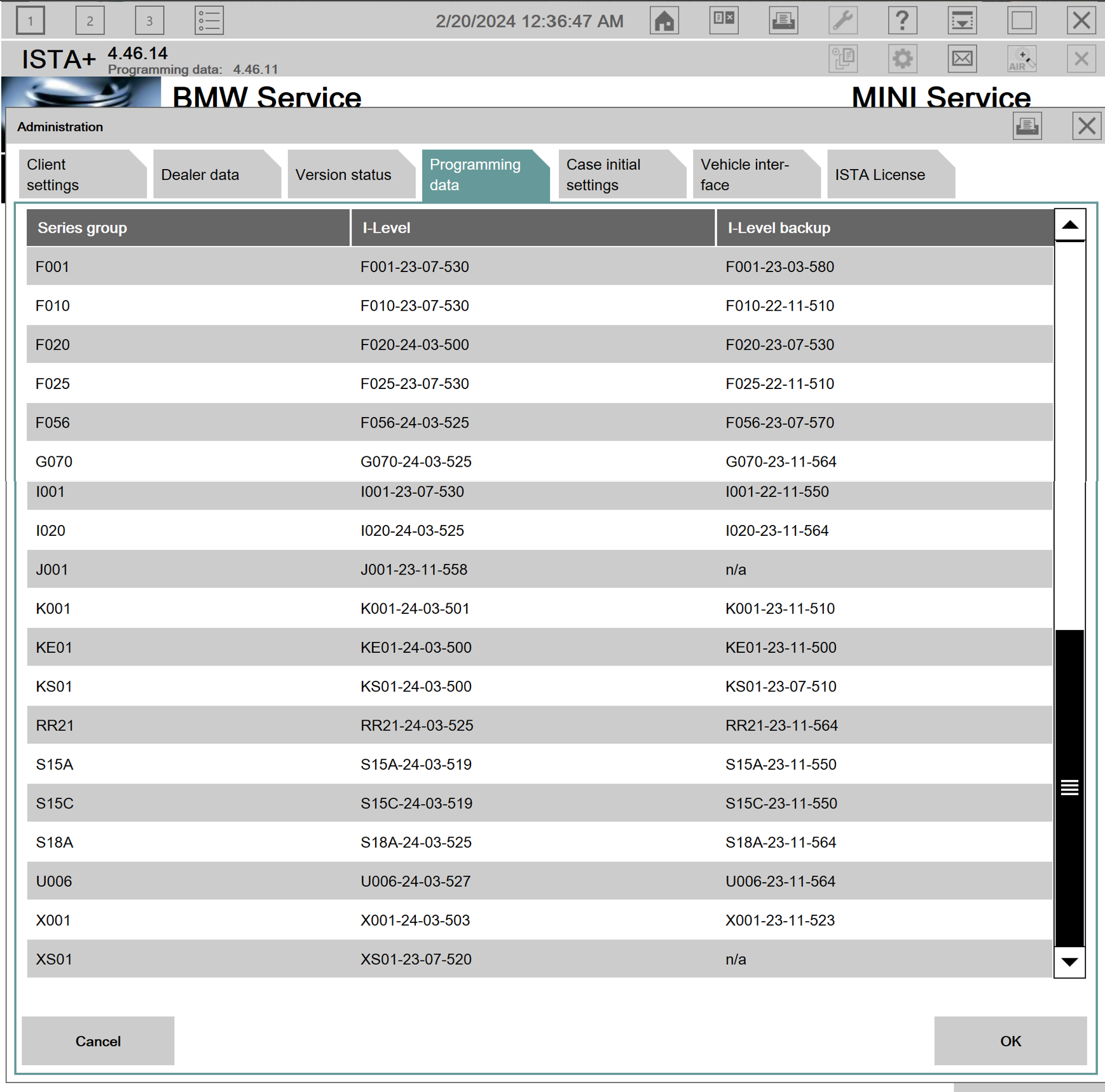Viewport: 1105px width, 1092px height.
Task: Click the operations list icon
Action: 209,21
